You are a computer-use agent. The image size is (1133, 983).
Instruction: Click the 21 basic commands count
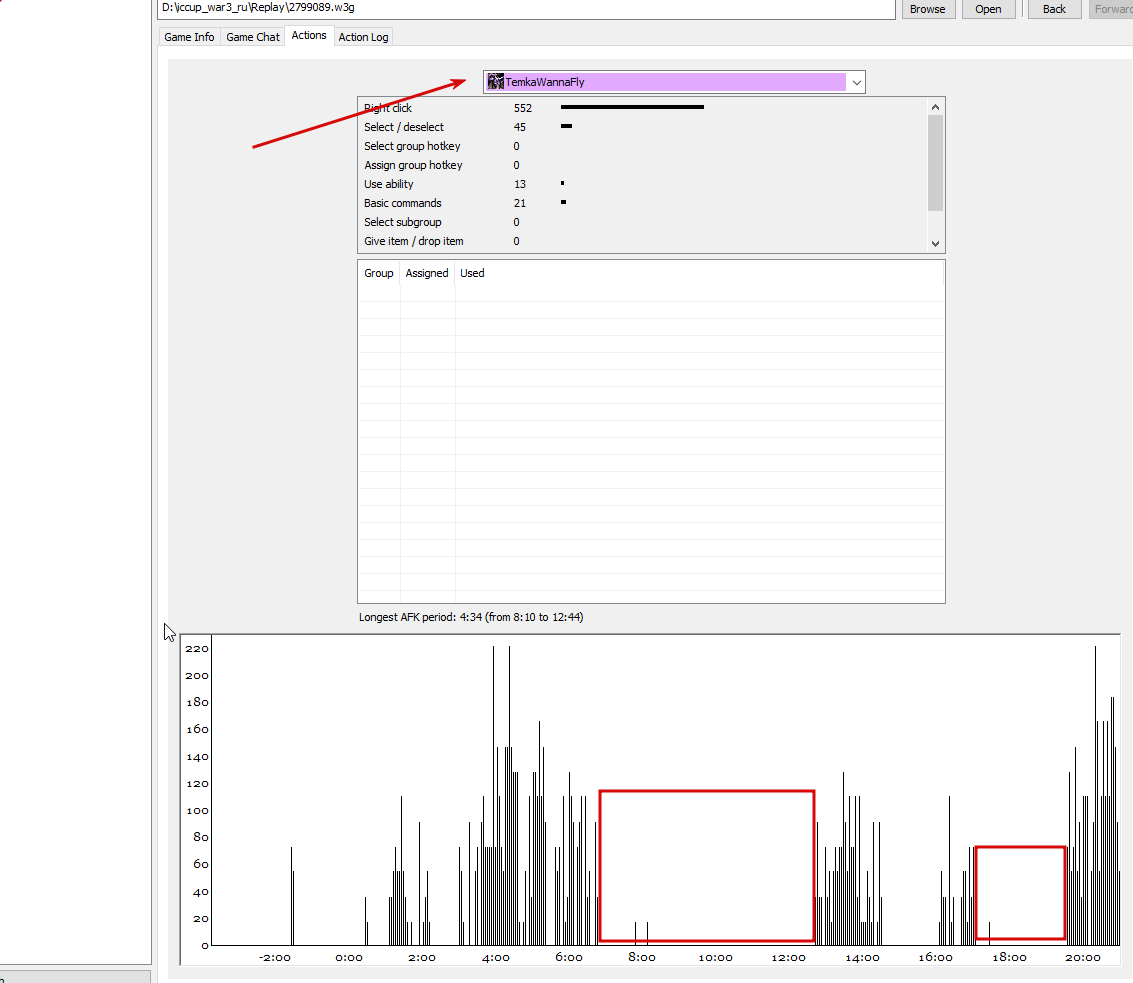coord(520,203)
